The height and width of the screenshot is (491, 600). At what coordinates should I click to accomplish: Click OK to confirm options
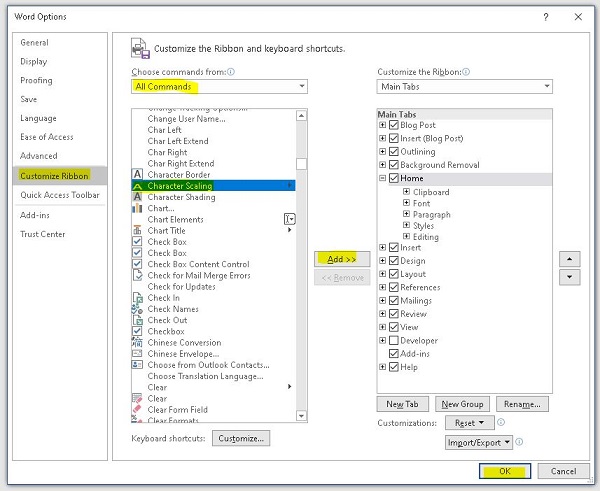tap(505, 471)
